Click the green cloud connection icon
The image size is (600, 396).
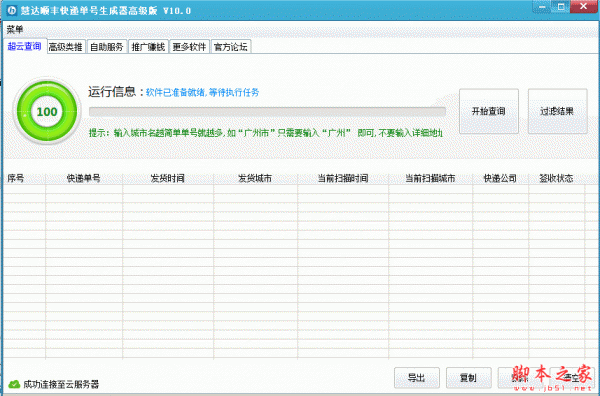pyautogui.click(x=14, y=384)
